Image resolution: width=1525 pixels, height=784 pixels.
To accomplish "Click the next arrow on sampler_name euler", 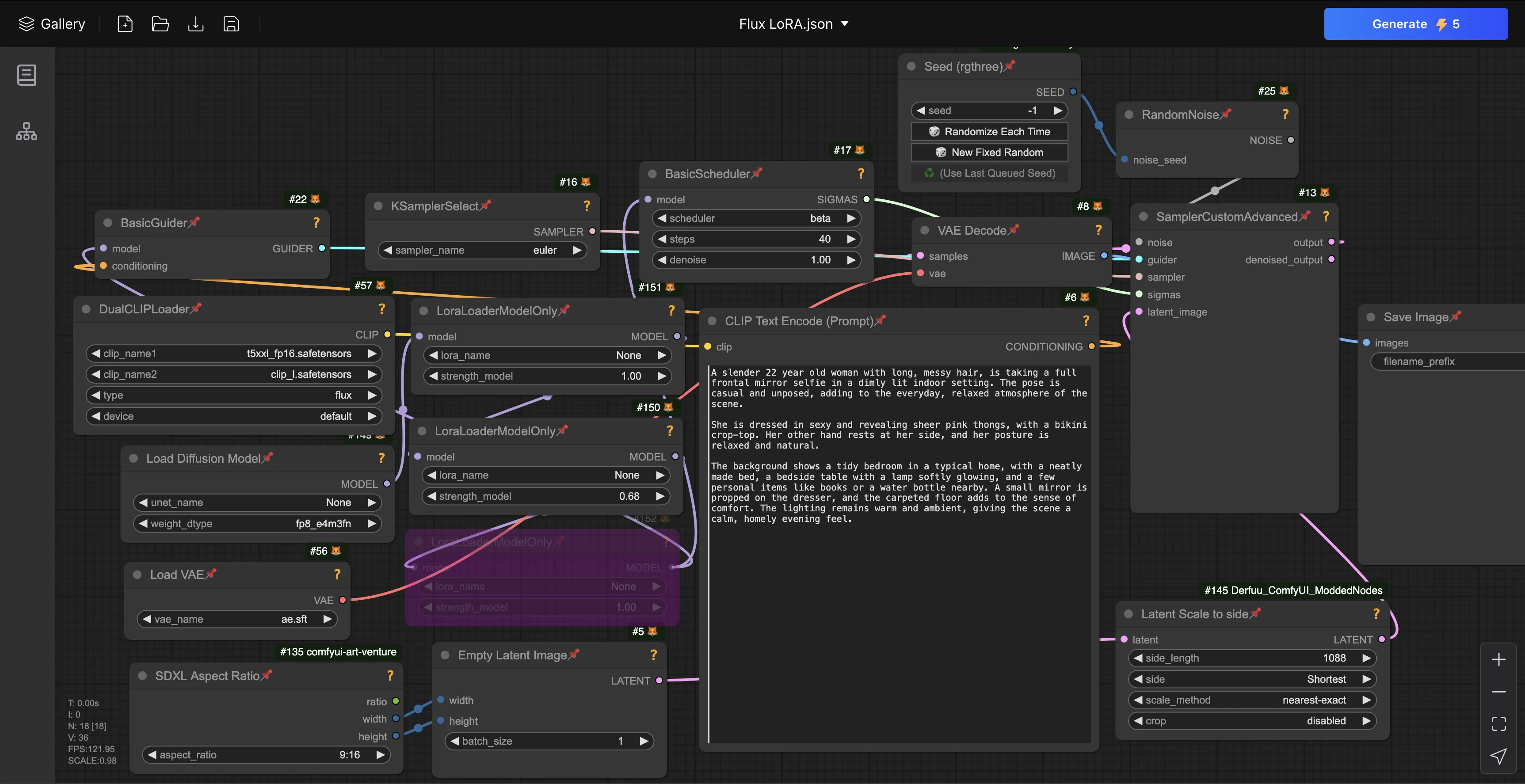I will click(576, 250).
